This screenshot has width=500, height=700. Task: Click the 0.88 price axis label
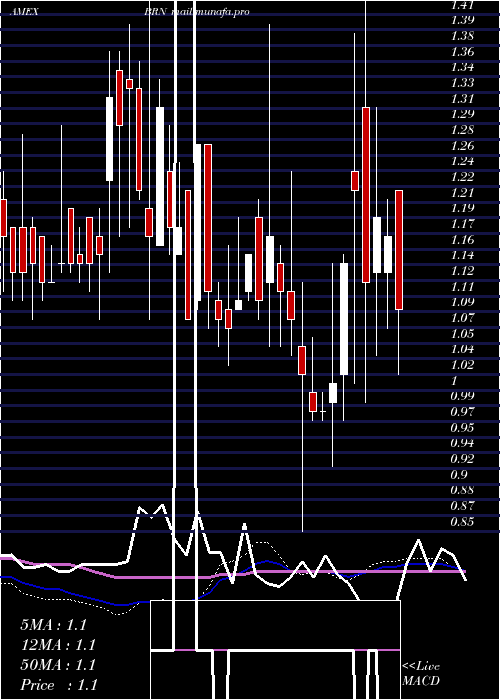[x=462, y=491]
